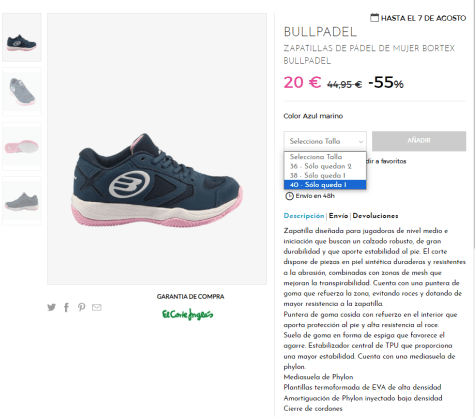Pin product on Pinterest
The width and height of the screenshot is (475, 417).
click(81, 307)
